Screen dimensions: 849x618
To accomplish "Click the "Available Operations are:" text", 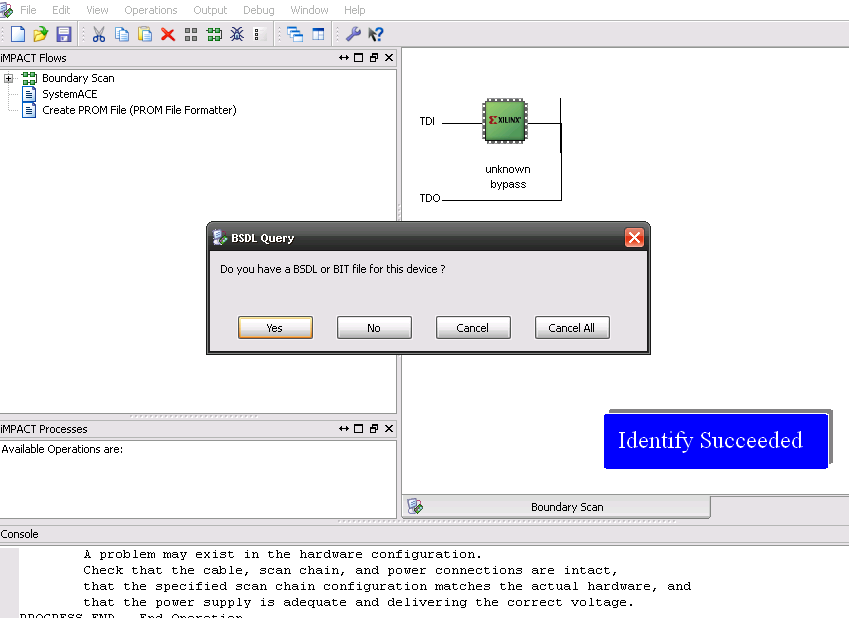I will [62, 449].
